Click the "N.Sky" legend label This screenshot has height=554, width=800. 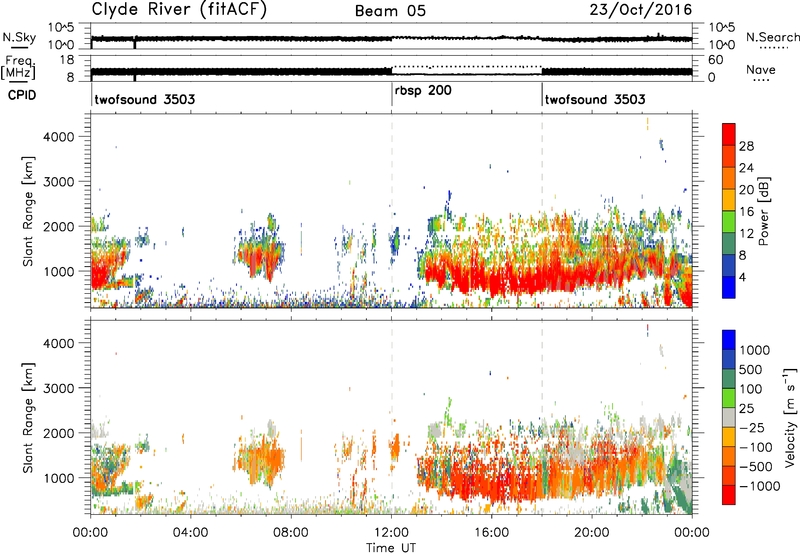pyautogui.click(x=19, y=37)
